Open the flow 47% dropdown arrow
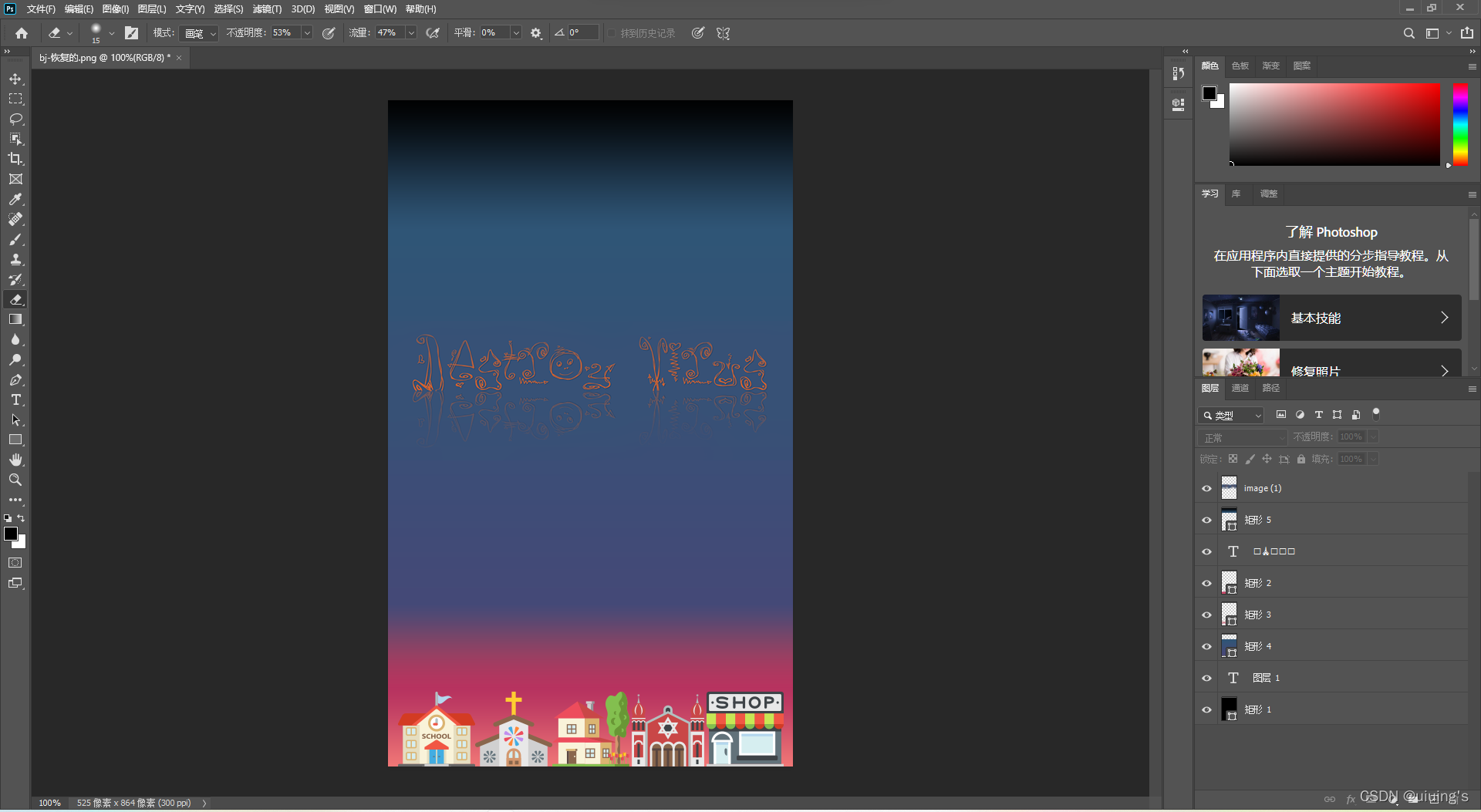The image size is (1481, 812). (411, 33)
